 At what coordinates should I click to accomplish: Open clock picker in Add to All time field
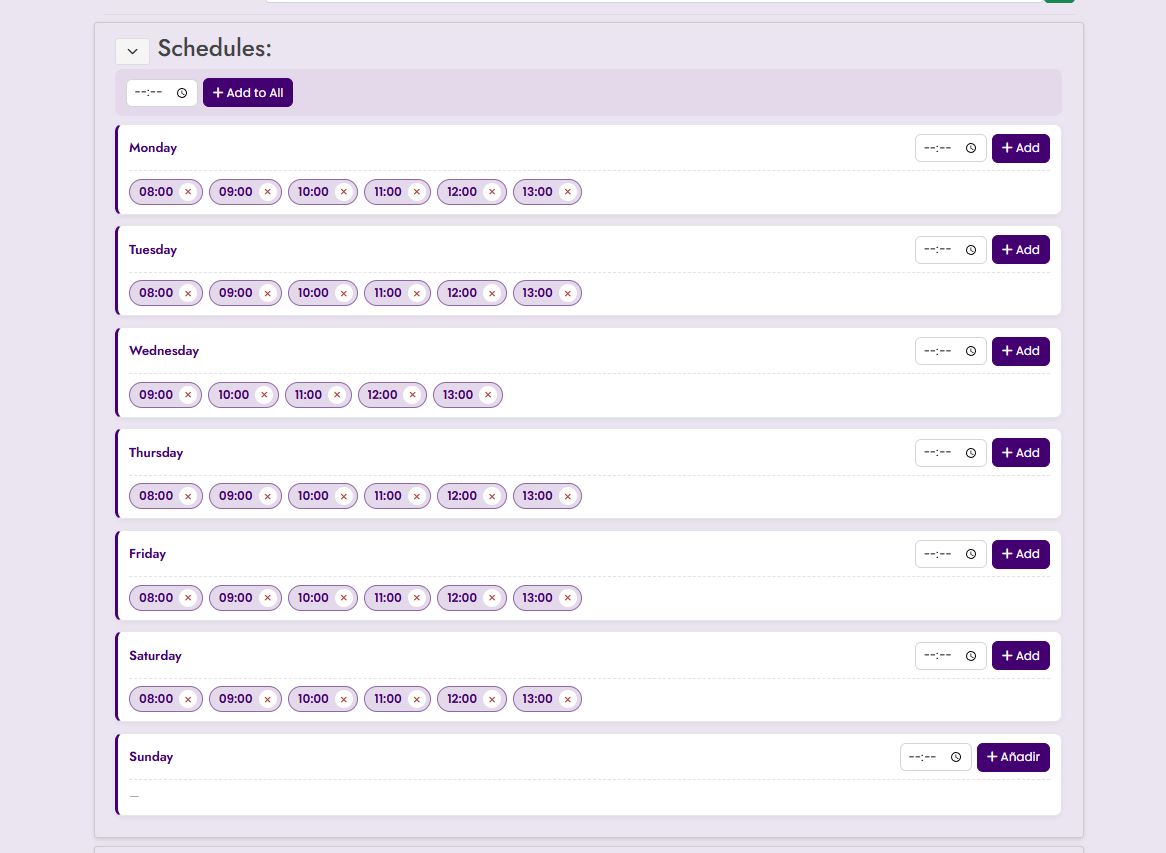point(182,93)
